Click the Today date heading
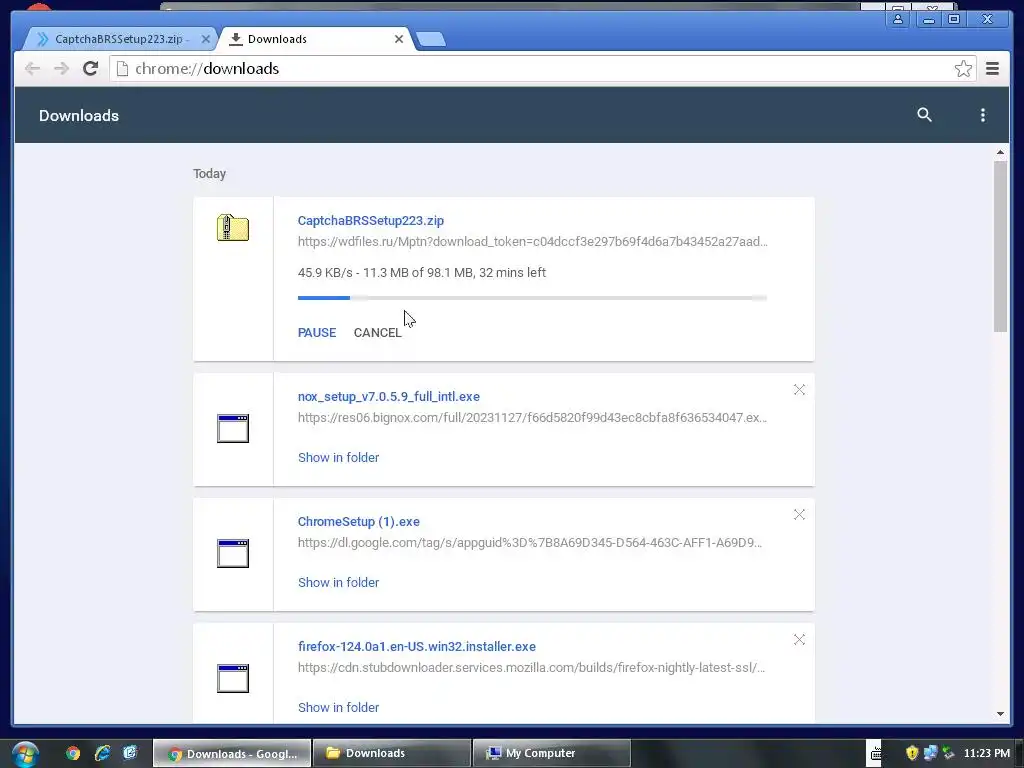 pyautogui.click(x=209, y=174)
